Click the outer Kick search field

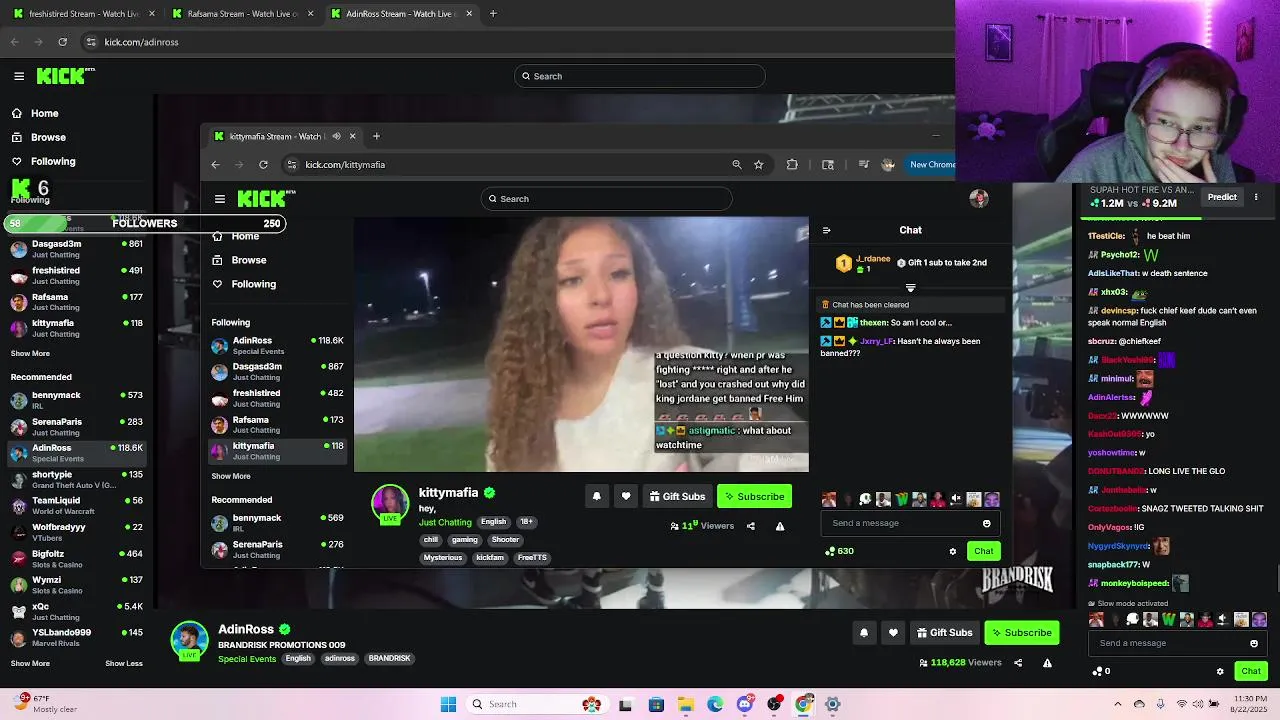[x=640, y=76]
